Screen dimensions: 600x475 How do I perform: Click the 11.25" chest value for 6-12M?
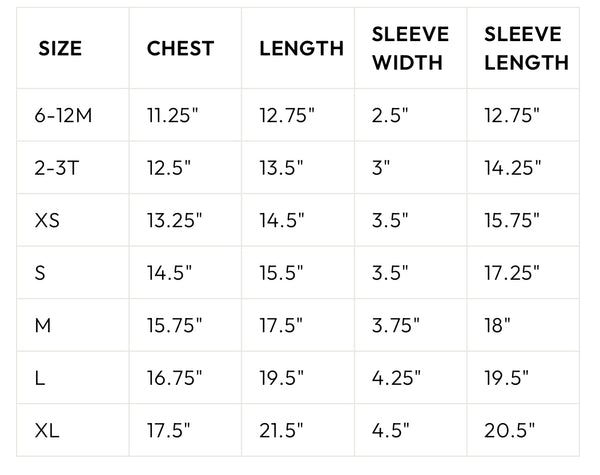point(174,114)
